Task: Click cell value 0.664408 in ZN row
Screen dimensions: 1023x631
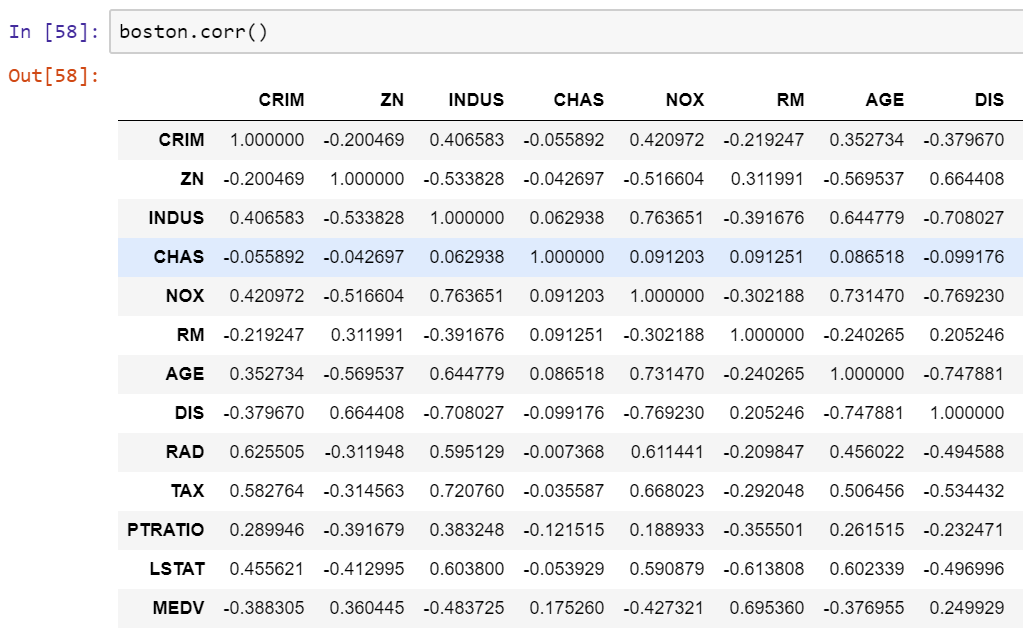Action: (x=967, y=179)
